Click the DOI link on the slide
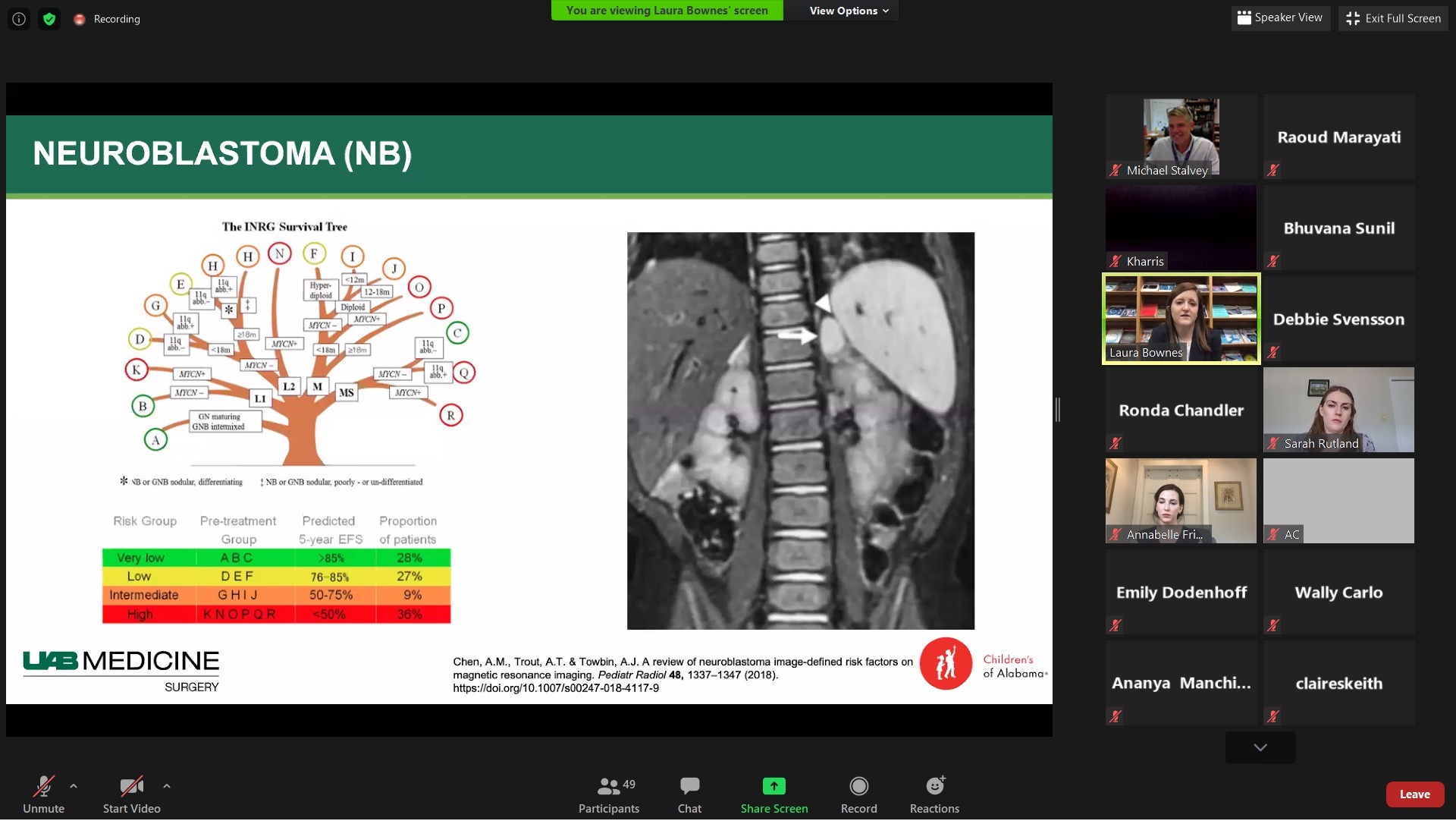The width and height of the screenshot is (1456, 821). [x=556, y=689]
